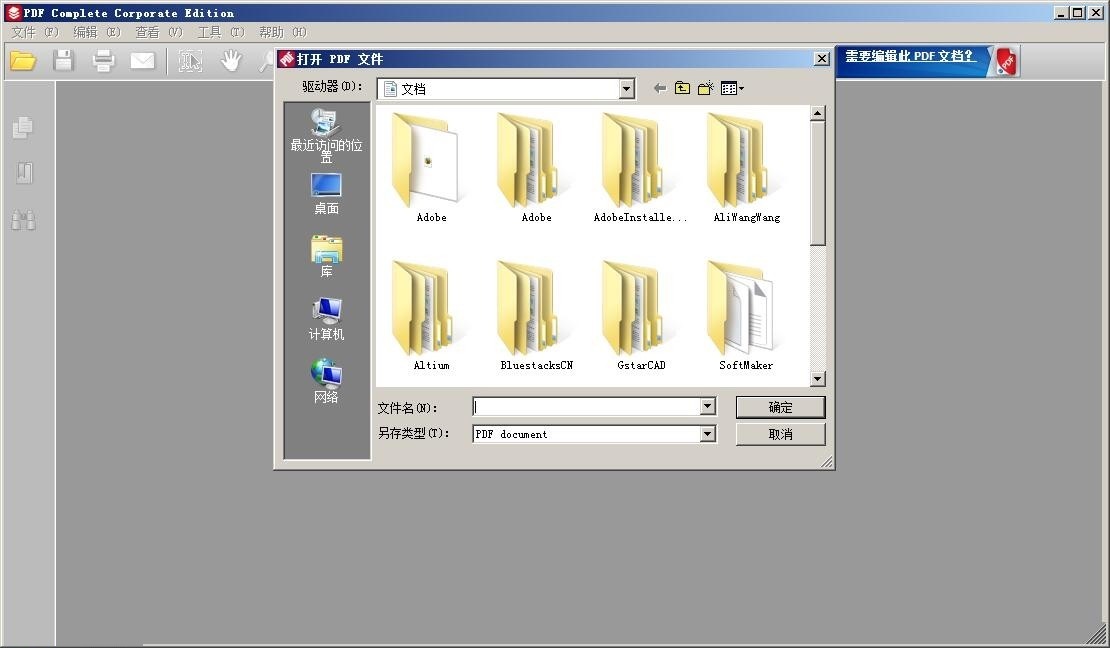Open Libraries (库) location
The height and width of the screenshot is (648, 1110).
[326, 256]
